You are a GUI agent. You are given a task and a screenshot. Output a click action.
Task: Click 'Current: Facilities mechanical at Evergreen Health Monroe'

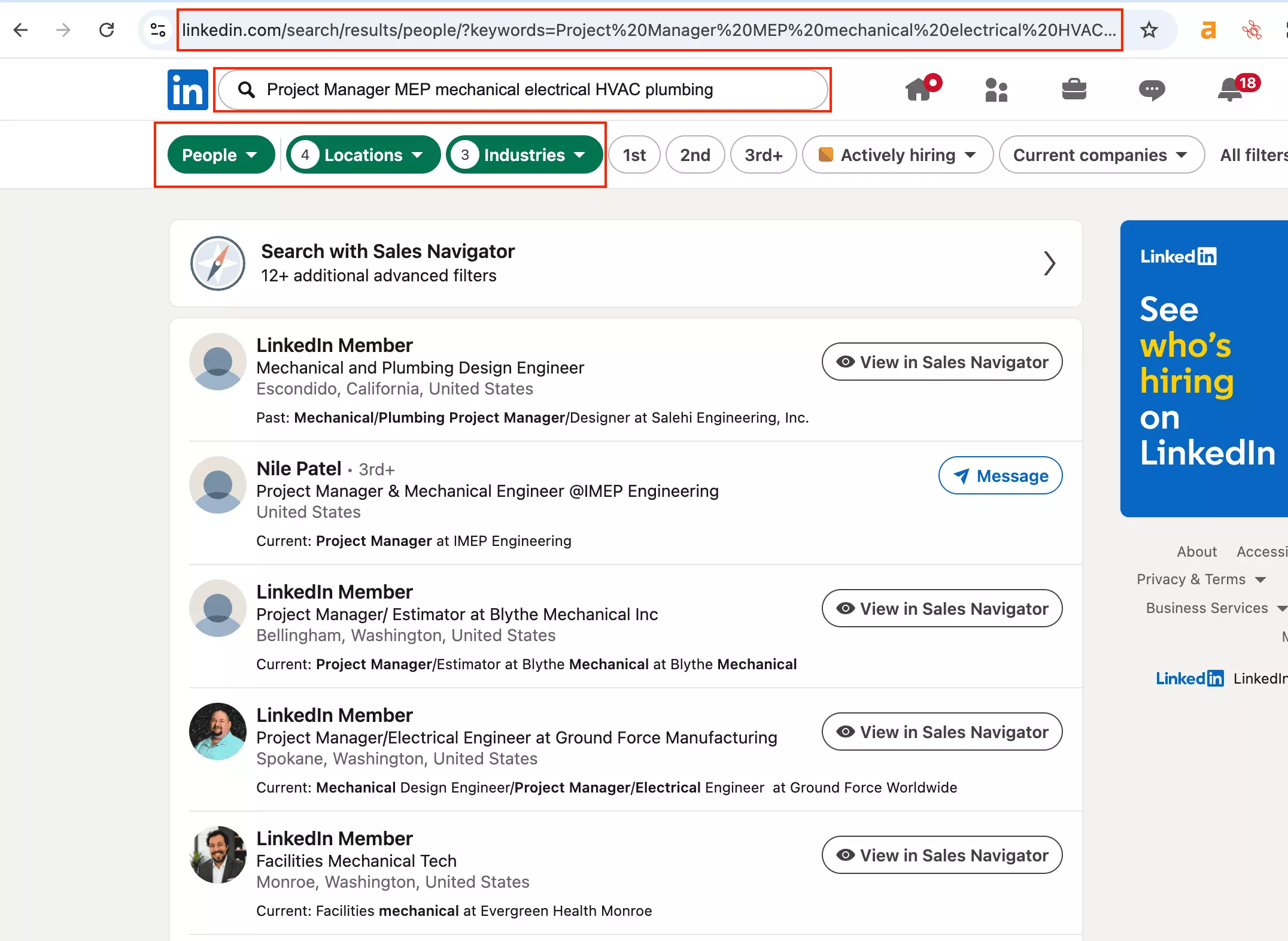tap(454, 910)
